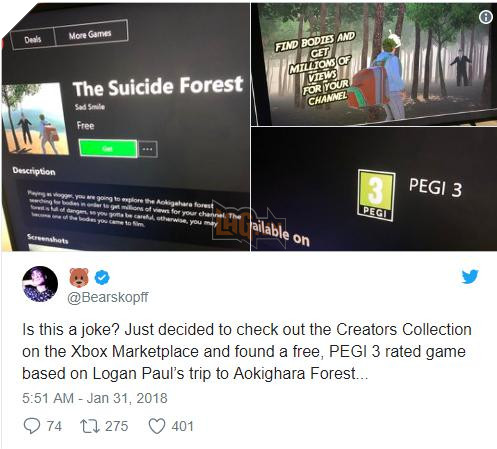Viewport: 497px width, 449px height.
Task: Open the three-dot more options button
Action: pyautogui.click(x=148, y=149)
